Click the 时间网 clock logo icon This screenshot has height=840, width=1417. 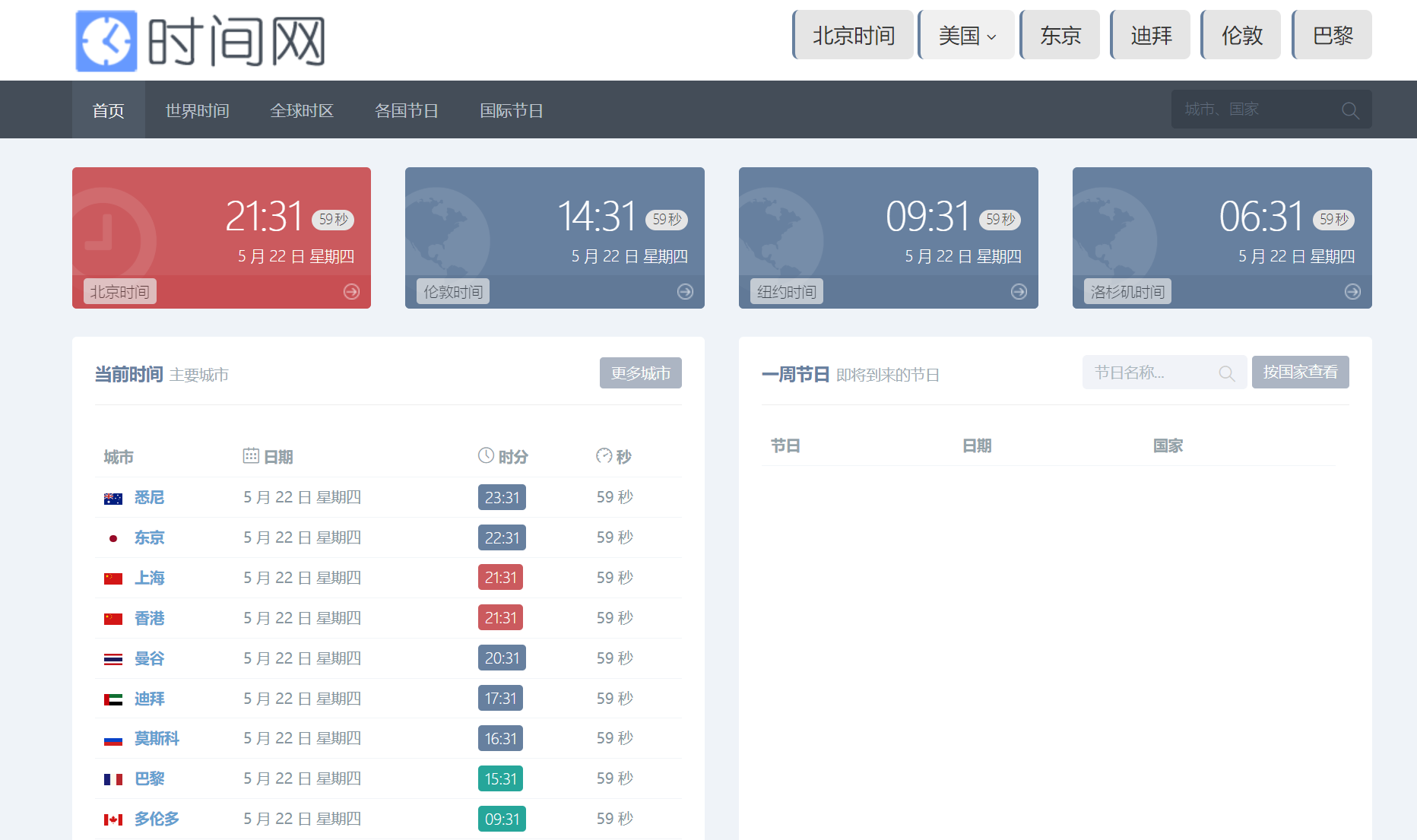point(106,41)
